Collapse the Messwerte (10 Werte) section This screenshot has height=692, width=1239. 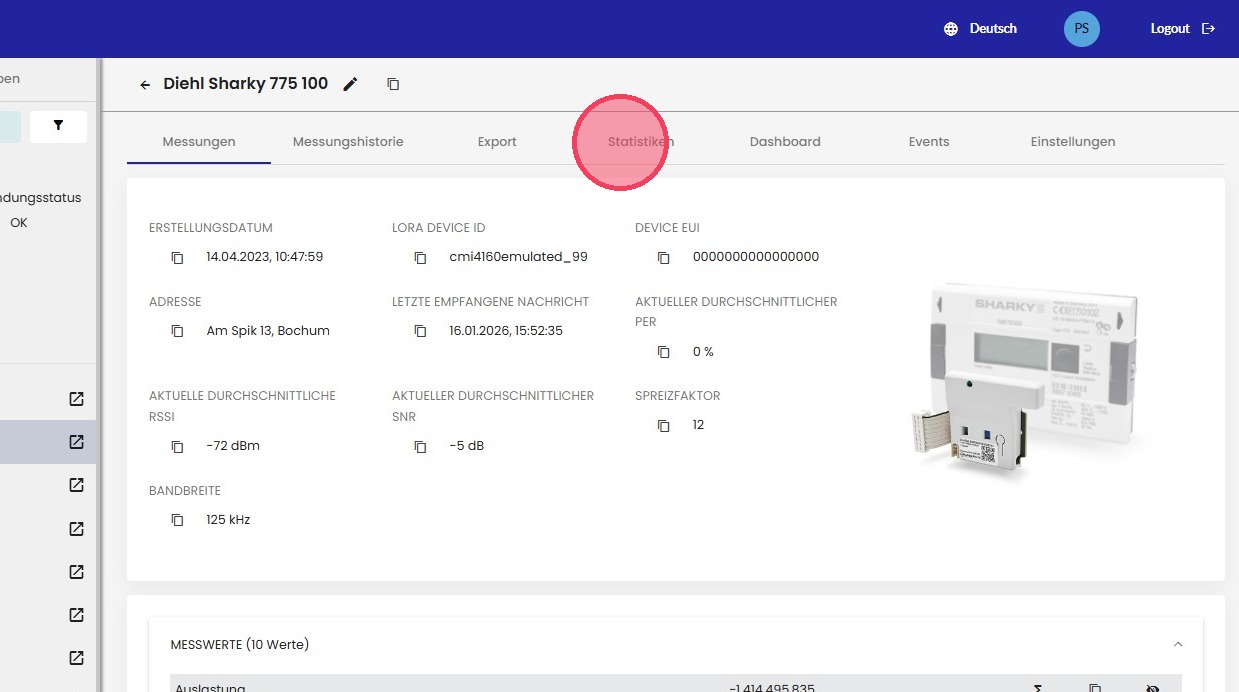1178,644
